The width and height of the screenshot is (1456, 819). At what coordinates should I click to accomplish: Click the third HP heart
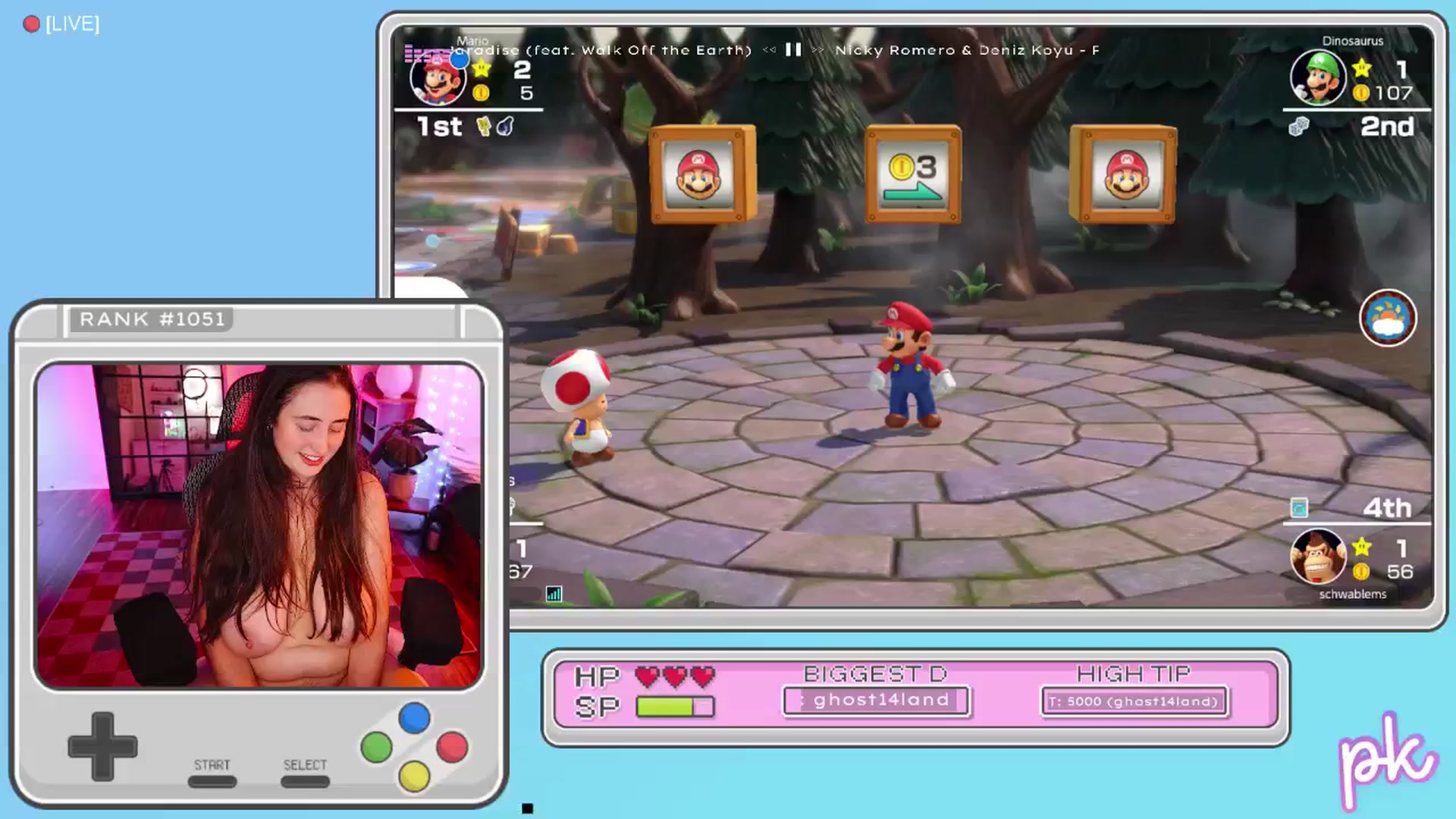[x=703, y=676]
